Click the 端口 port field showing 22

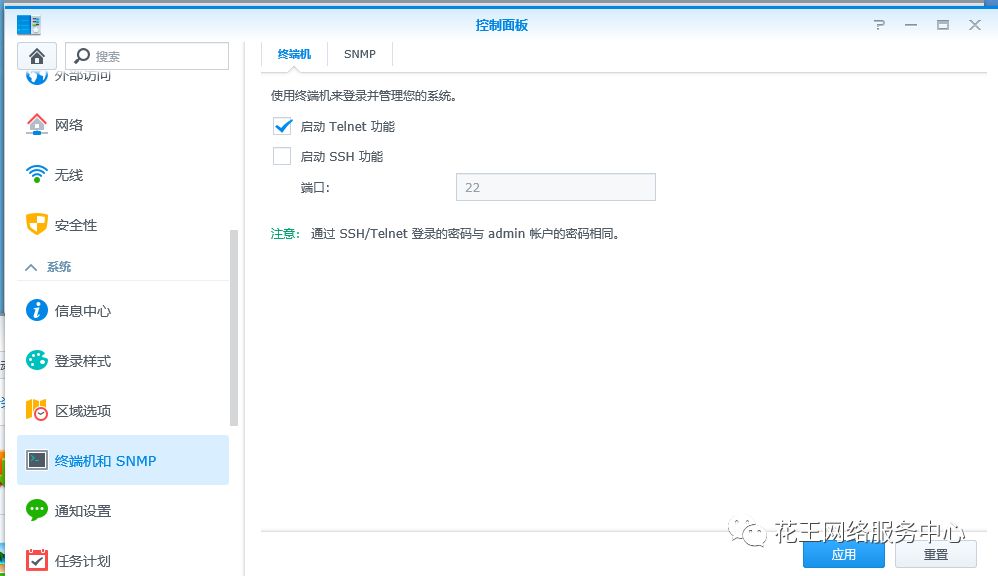click(556, 187)
